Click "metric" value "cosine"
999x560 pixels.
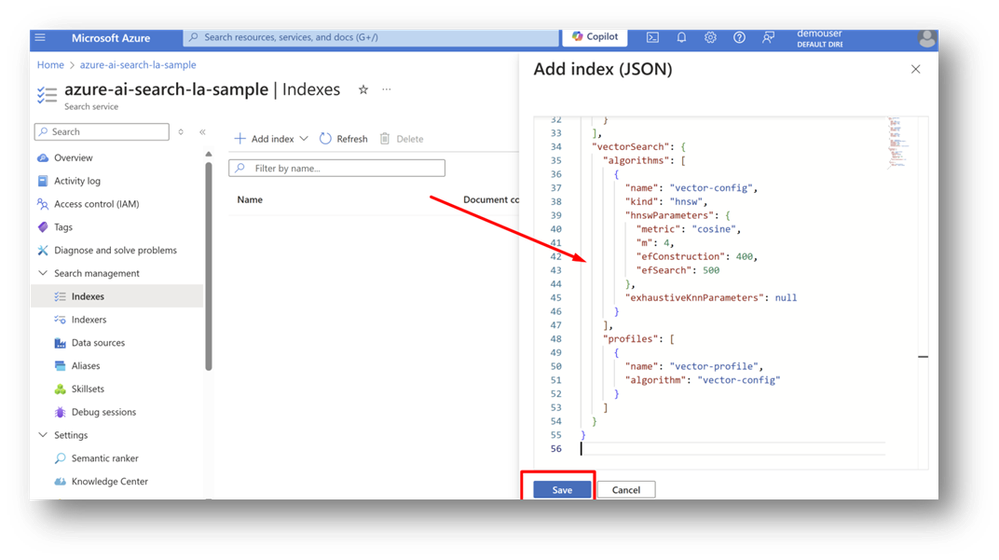714,229
